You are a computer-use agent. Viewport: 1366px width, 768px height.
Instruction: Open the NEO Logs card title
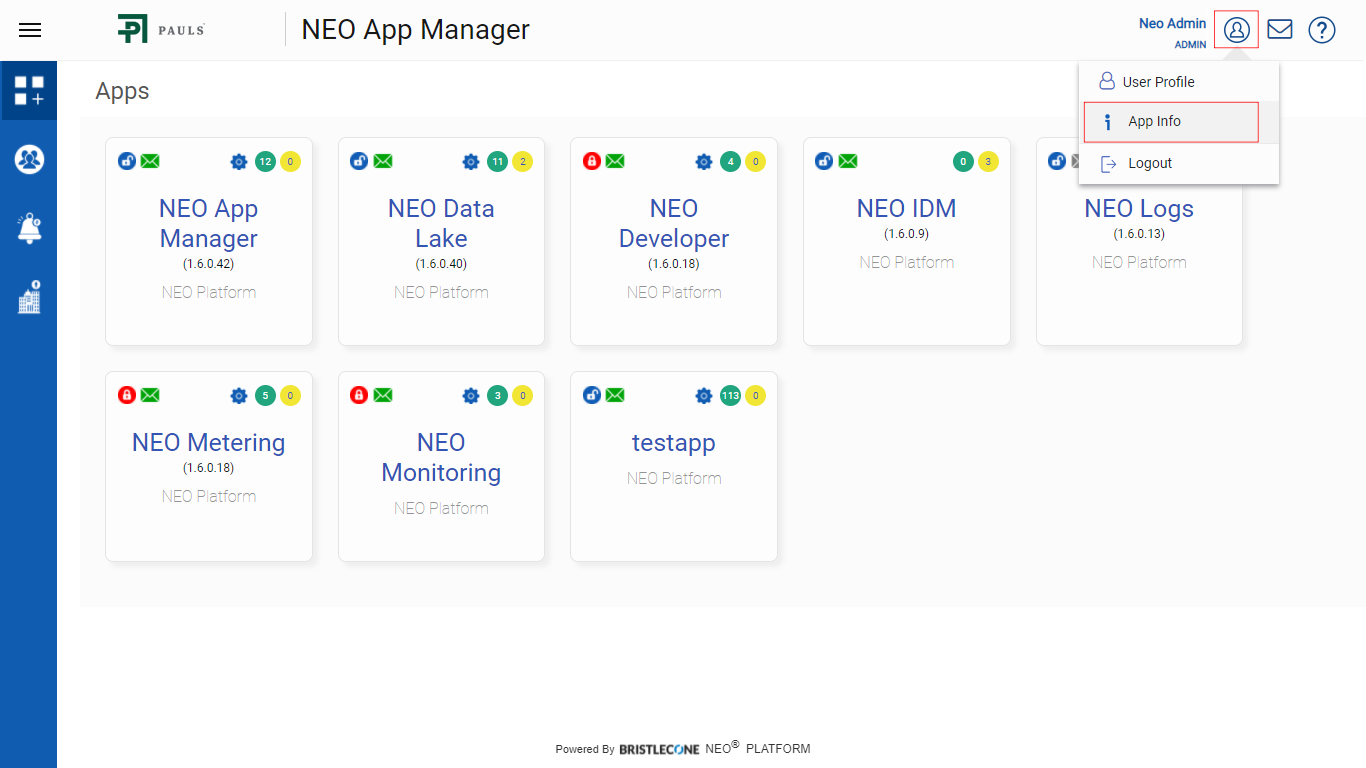(1139, 208)
